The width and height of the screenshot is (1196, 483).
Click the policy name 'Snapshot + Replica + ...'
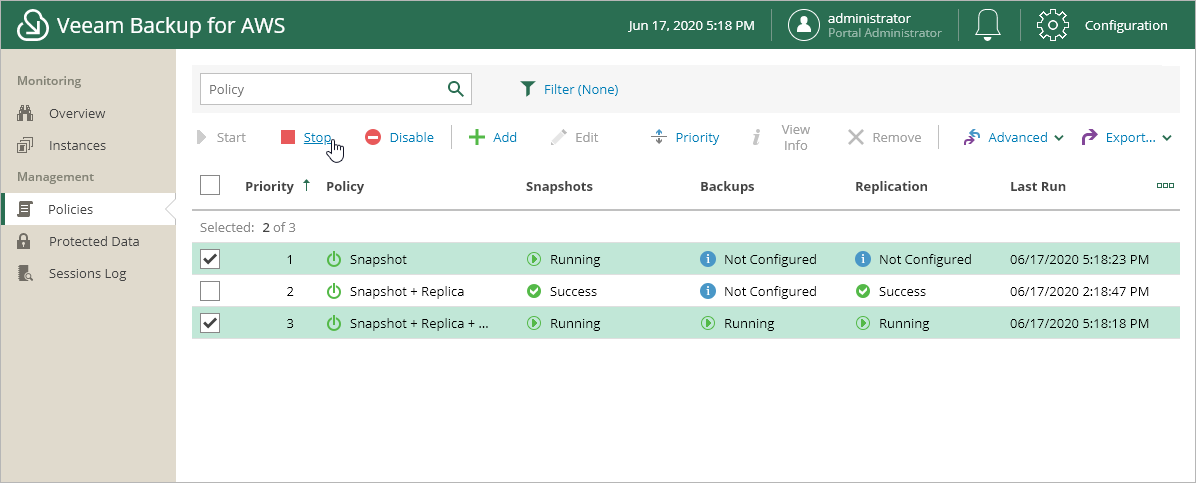pyautogui.click(x=420, y=324)
